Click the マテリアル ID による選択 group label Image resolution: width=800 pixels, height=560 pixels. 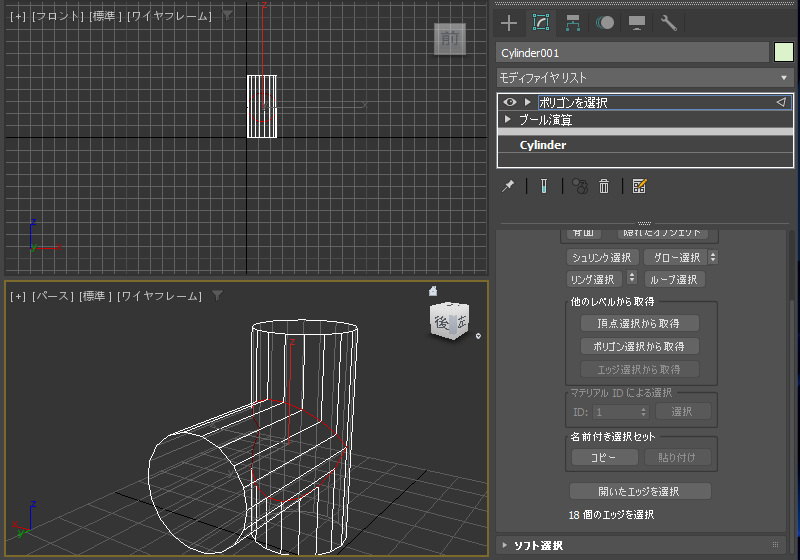621,393
